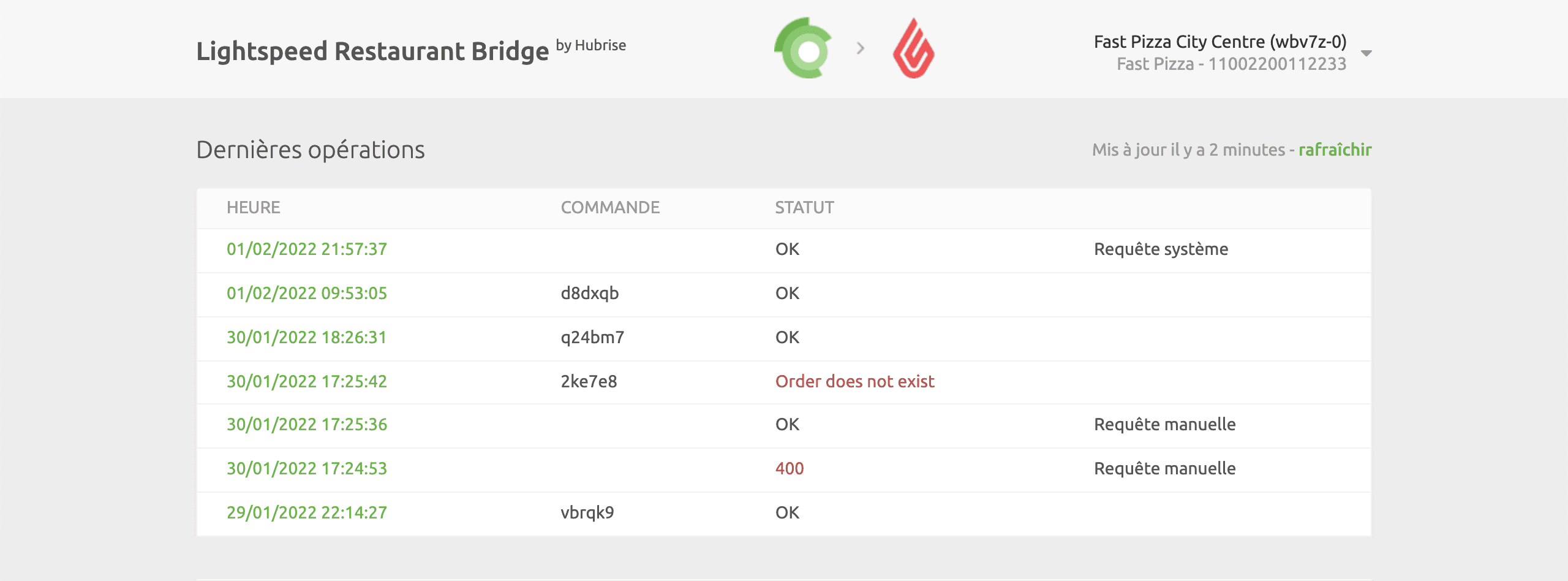
Task: Click order ID d8dxqb
Action: click(589, 294)
